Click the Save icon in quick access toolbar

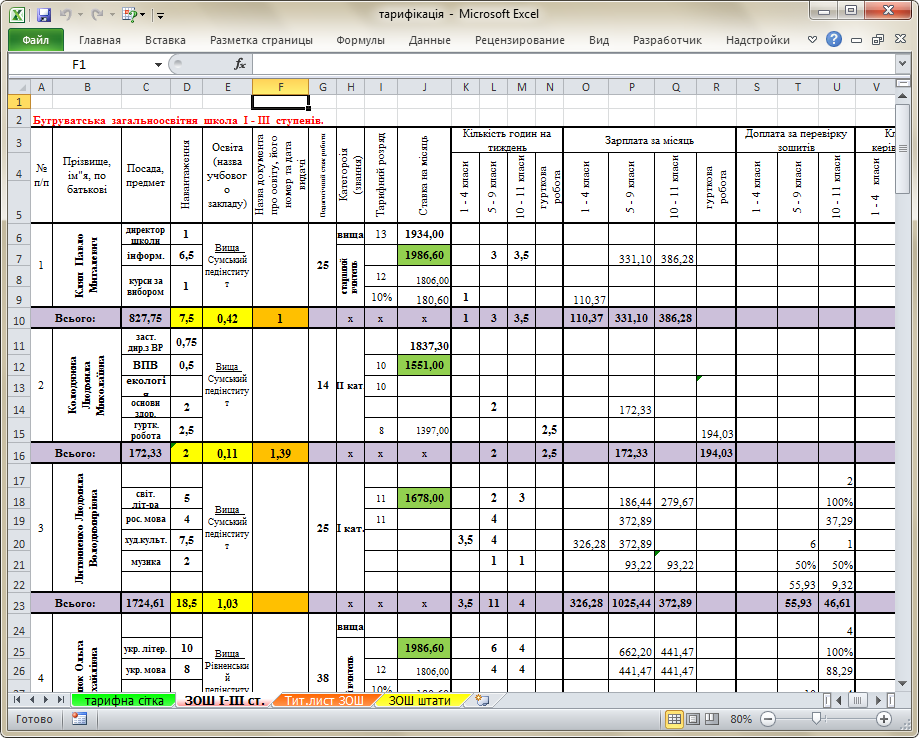(43, 15)
